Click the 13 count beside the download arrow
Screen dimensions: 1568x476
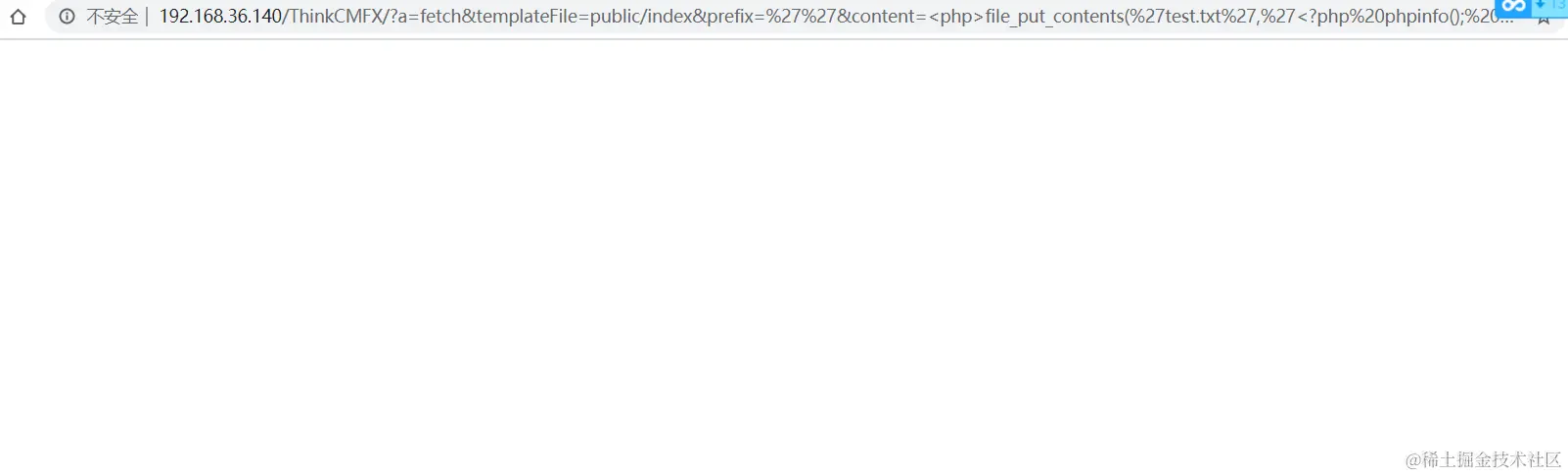(x=1558, y=5)
